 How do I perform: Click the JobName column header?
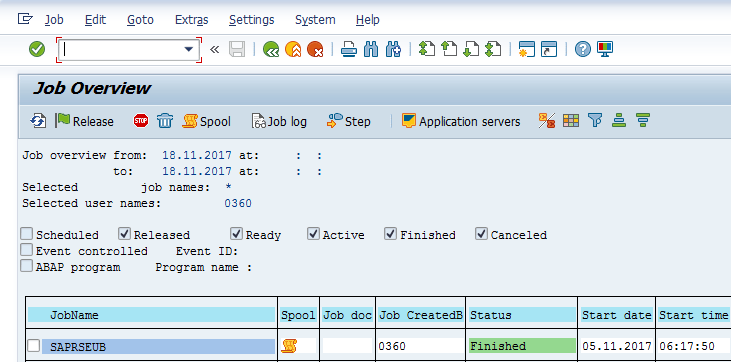152,315
